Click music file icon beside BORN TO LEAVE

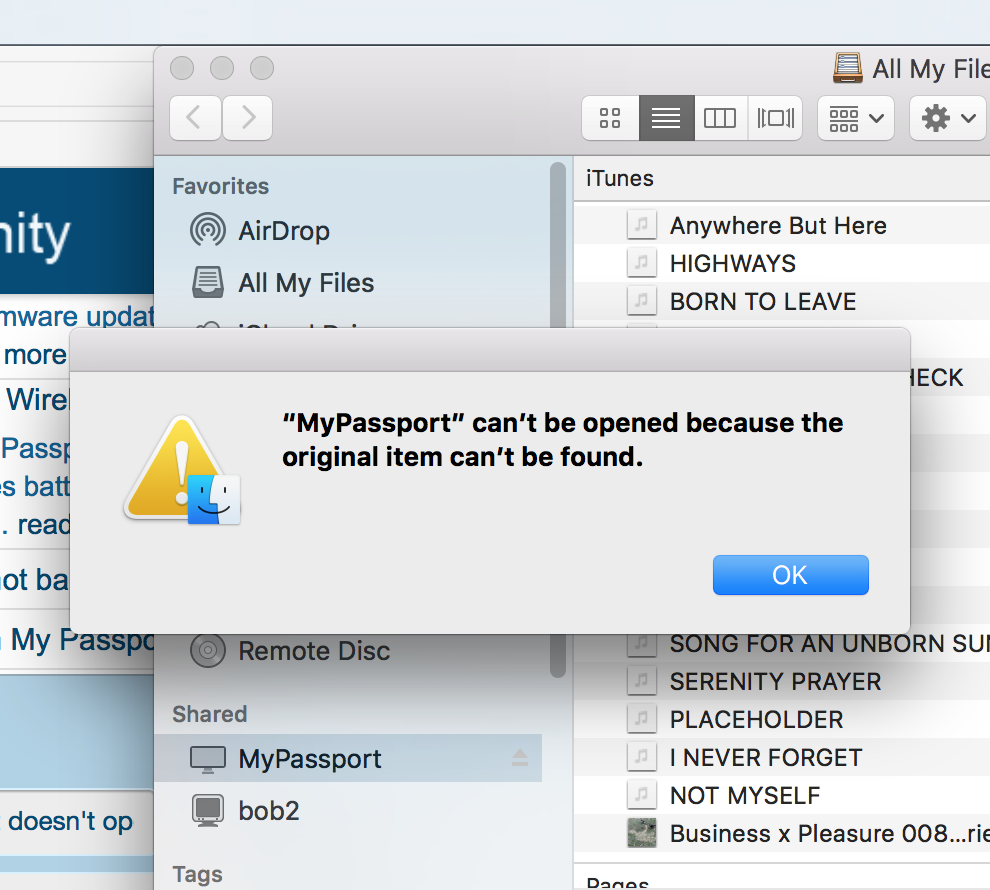click(641, 300)
